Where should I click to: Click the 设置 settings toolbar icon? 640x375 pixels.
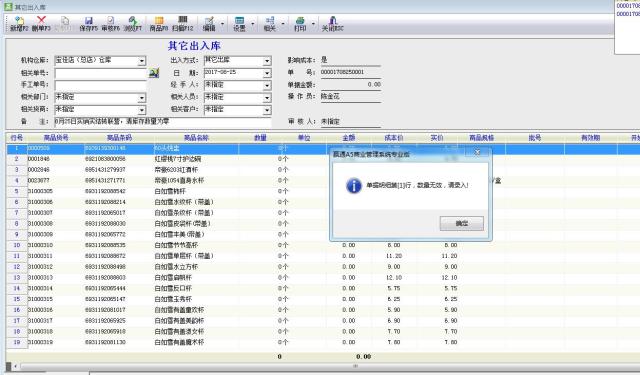(239, 20)
